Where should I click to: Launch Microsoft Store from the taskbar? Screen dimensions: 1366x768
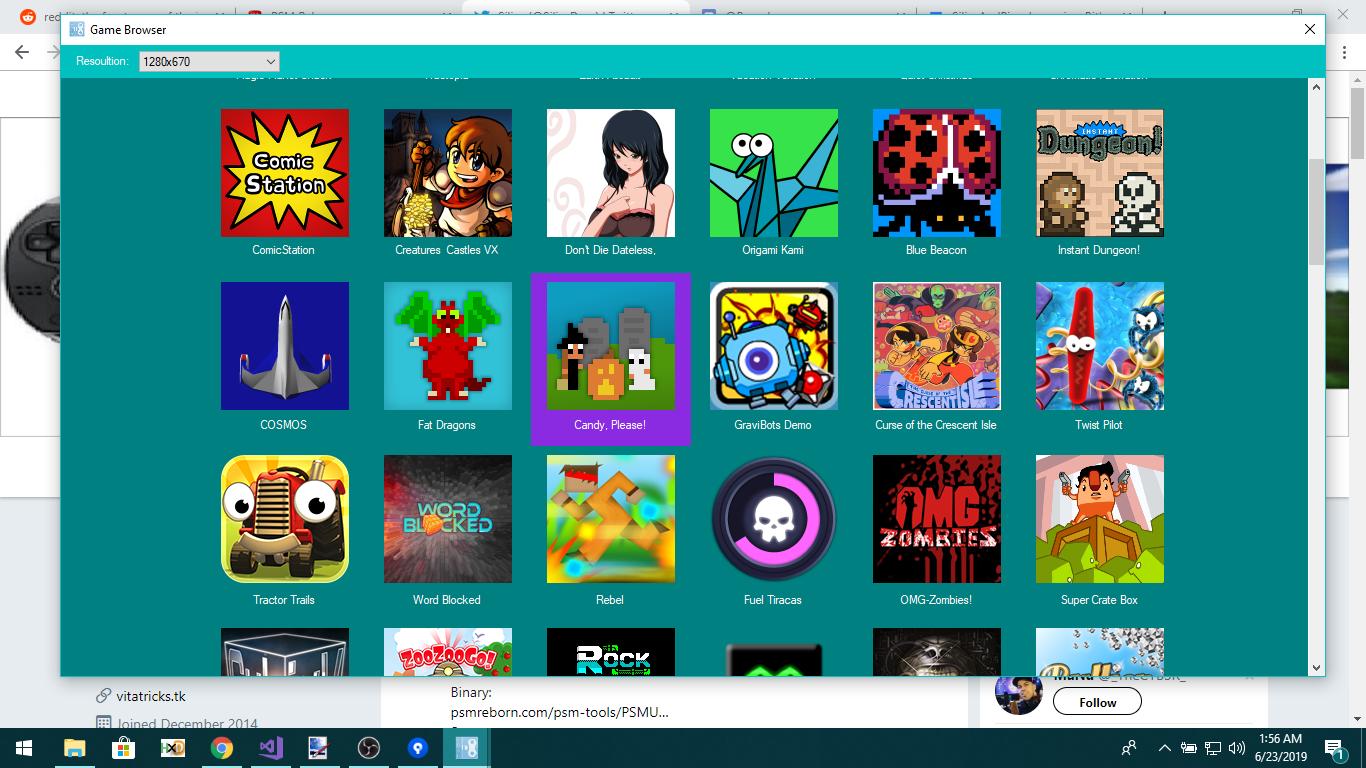(x=123, y=748)
